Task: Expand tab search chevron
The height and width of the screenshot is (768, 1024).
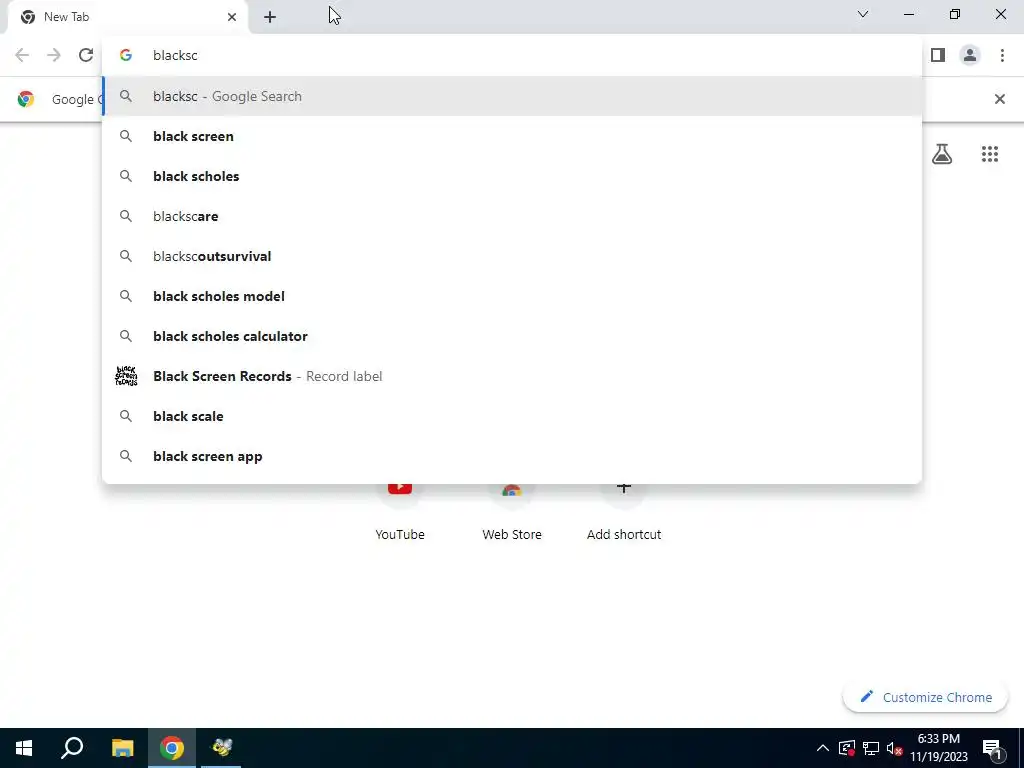Action: pos(863,14)
